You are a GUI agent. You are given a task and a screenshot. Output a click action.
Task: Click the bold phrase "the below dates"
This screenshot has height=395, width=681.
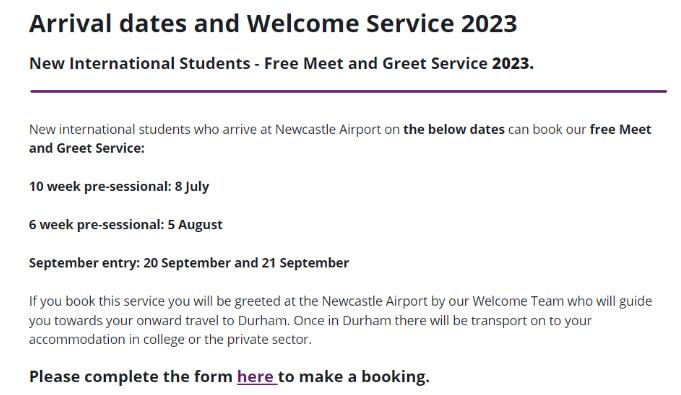pos(454,129)
